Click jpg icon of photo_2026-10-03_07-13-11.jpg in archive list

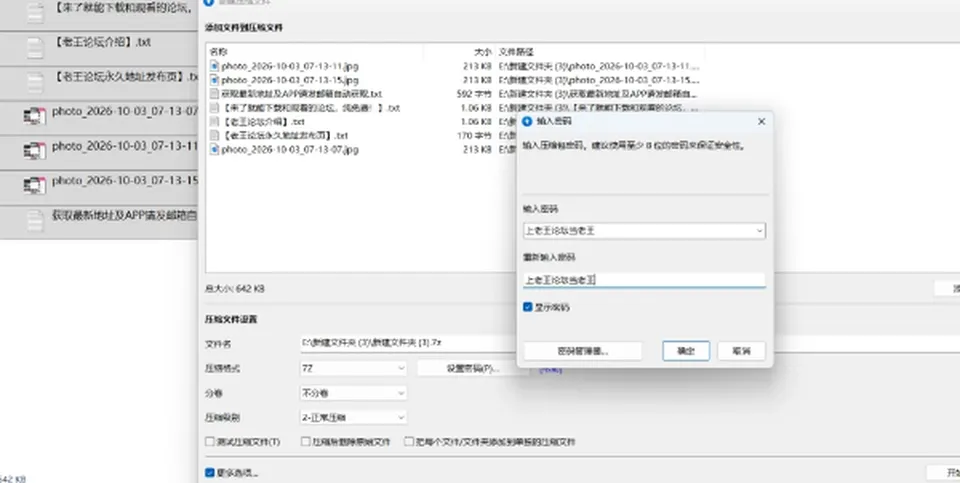tap(214, 66)
